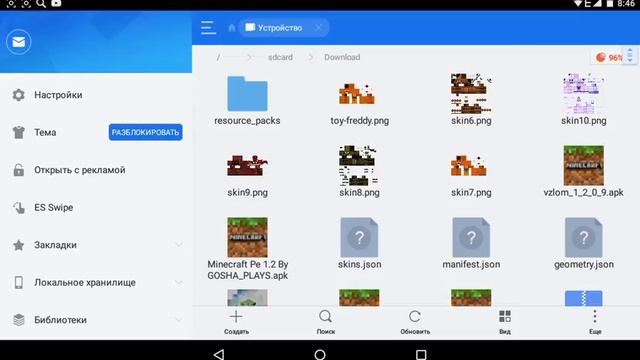Go to home via house icon
The width and height of the screenshot is (640, 360).
click(231, 28)
